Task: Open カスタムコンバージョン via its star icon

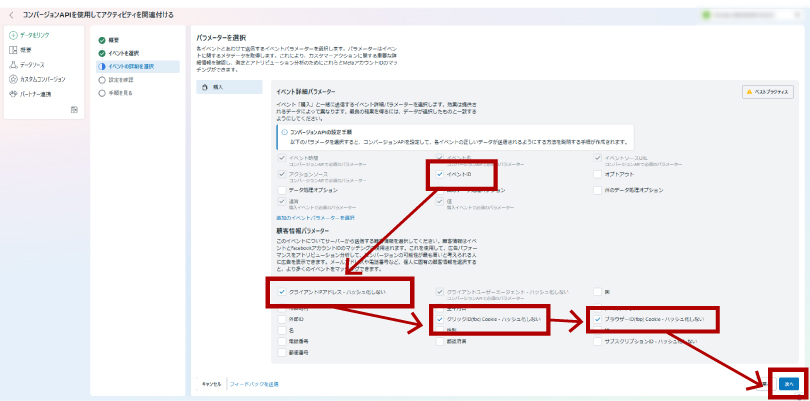Action: click(13, 79)
